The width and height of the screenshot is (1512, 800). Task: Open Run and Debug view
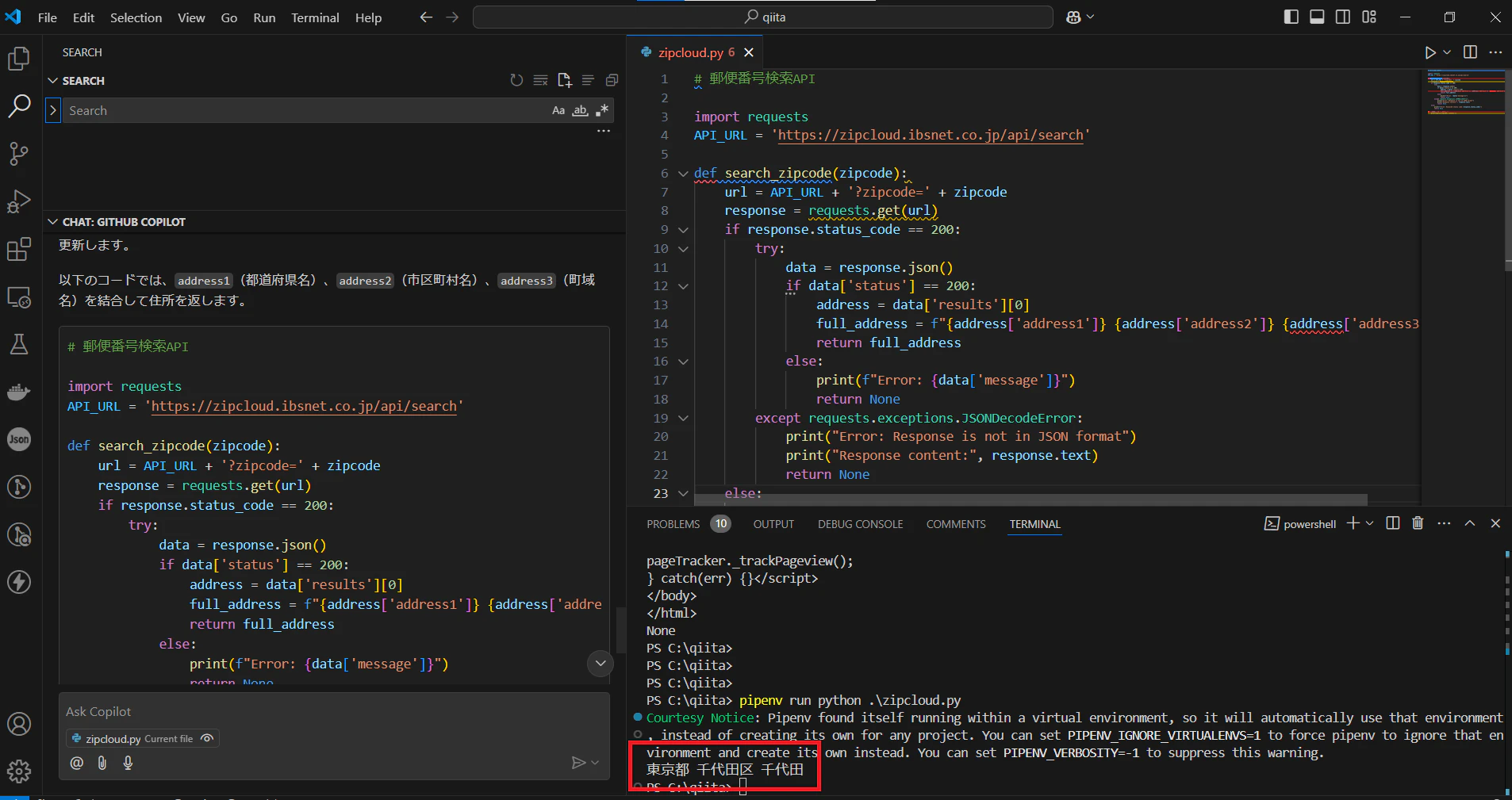[19, 201]
